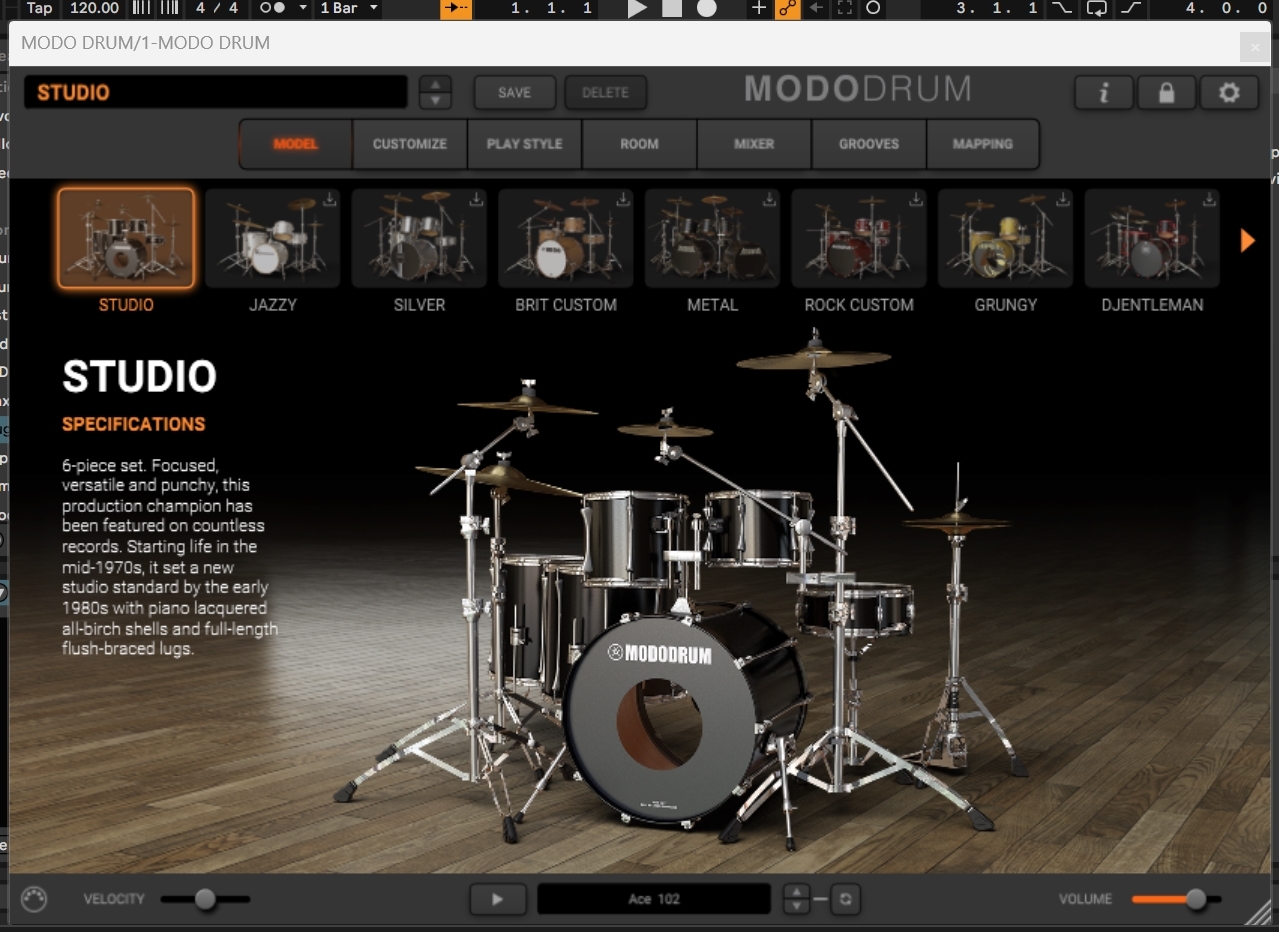Toggle the loop switch in transport bar

pyautogui.click(x=1097, y=8)
